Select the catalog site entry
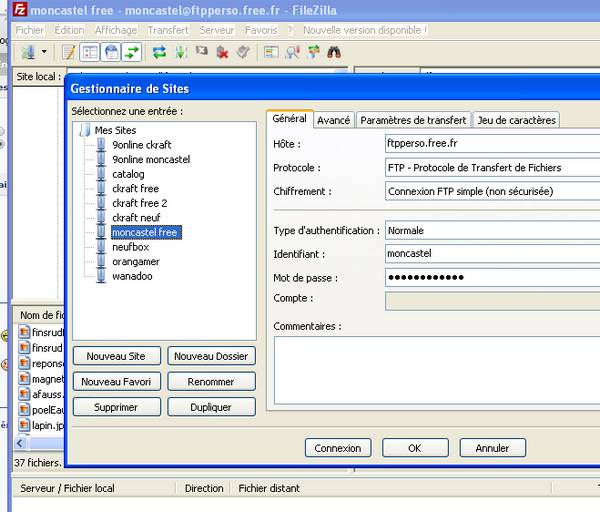600x512 pixels. coord(128,174)
